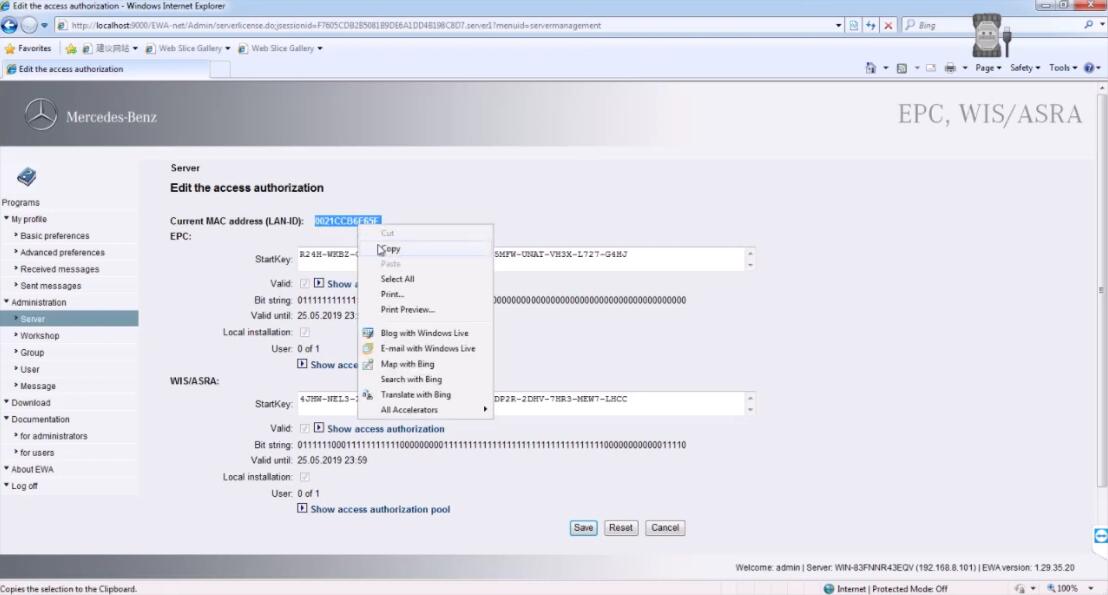The height and width of the screenshot is (595, 1108).
Task: Choose Copy from the context menu
Action: pyautogui.click(x=425, y=249)
